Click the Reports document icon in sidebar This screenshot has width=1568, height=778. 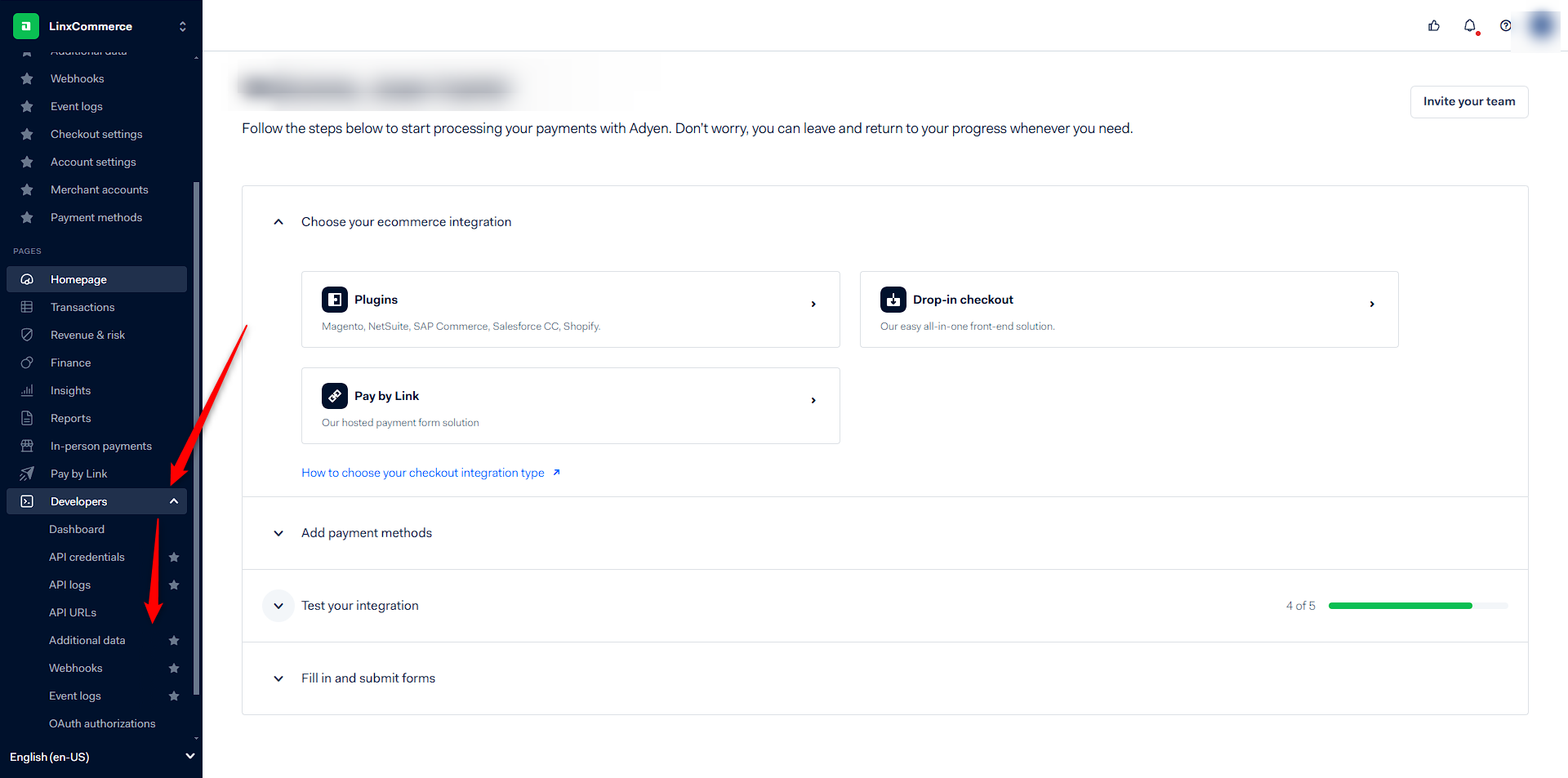coord(27,418)
